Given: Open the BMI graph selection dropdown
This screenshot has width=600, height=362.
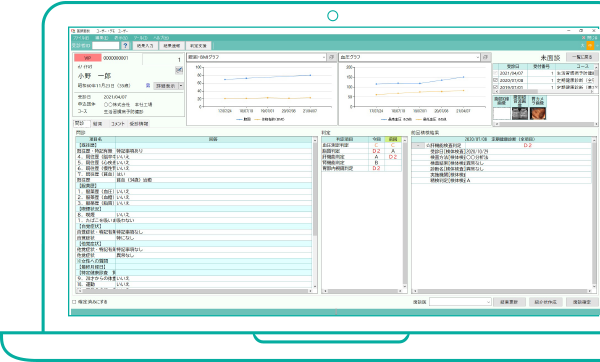Looking at the screenshot, I should click(324, 57).
